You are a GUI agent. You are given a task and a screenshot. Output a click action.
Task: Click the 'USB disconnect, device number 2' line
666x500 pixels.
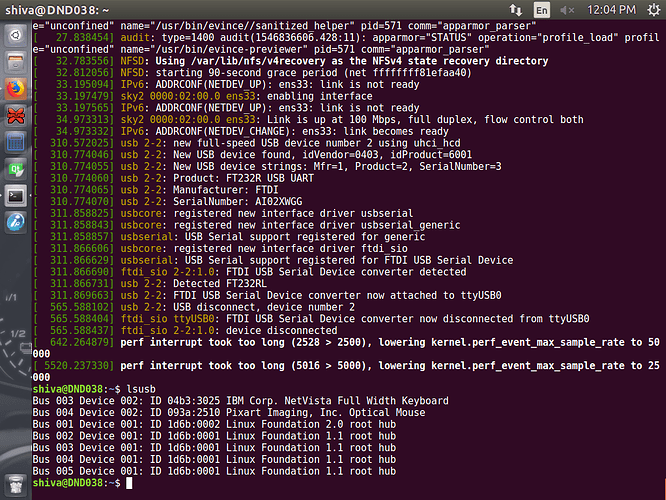(194, 307)
